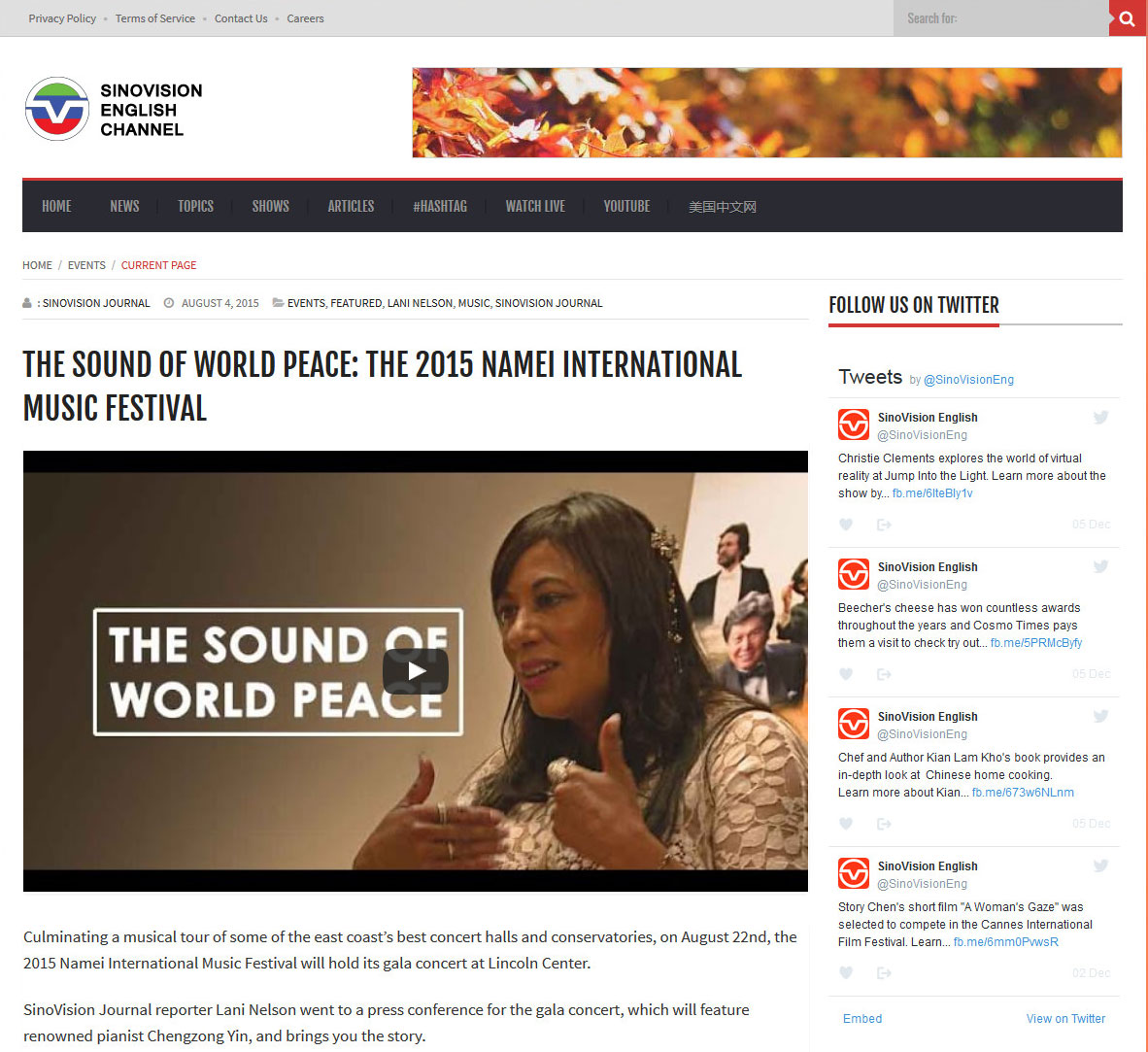The image size is (1148, 1052).
Task: Share the Story Chen short film tweet
Action: pos(884,973)
